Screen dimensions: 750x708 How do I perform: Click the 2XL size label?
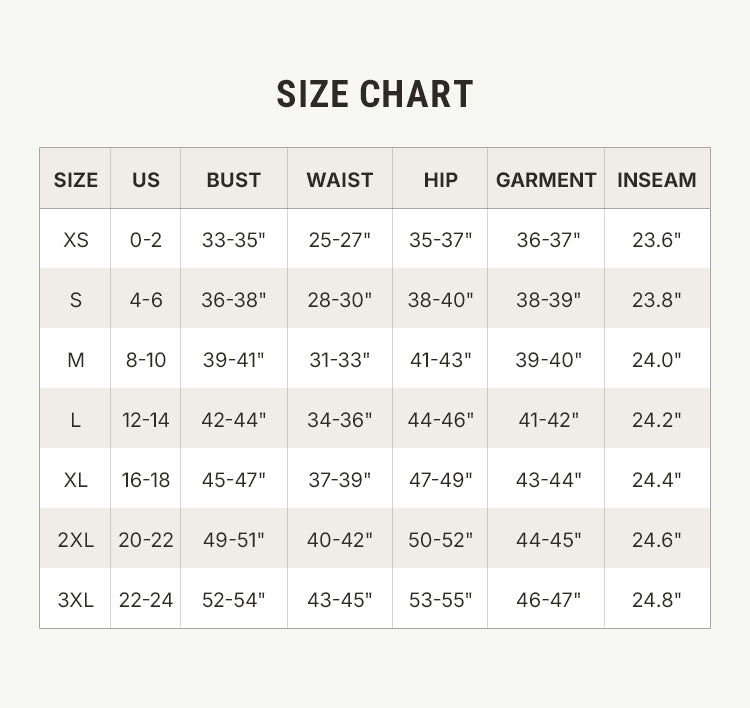[76, 540]
